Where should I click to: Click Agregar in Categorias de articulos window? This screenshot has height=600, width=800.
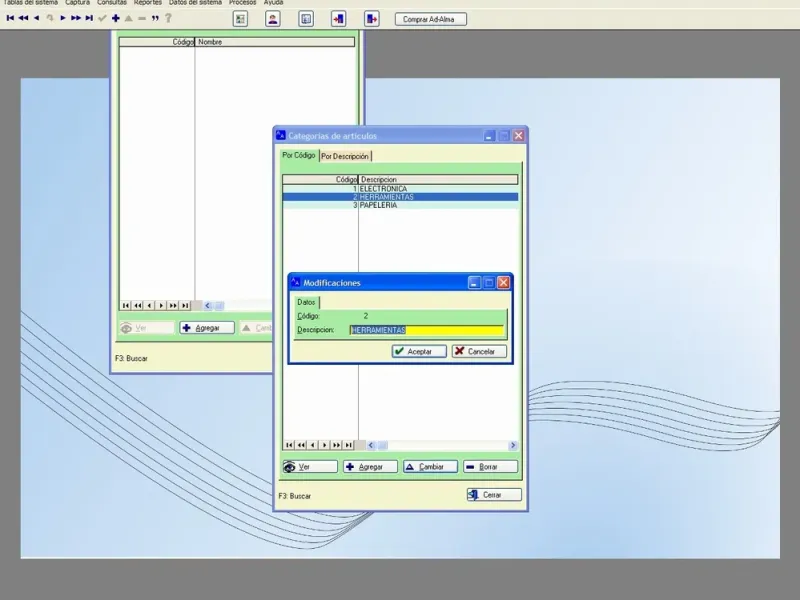(x=370, y=467)
